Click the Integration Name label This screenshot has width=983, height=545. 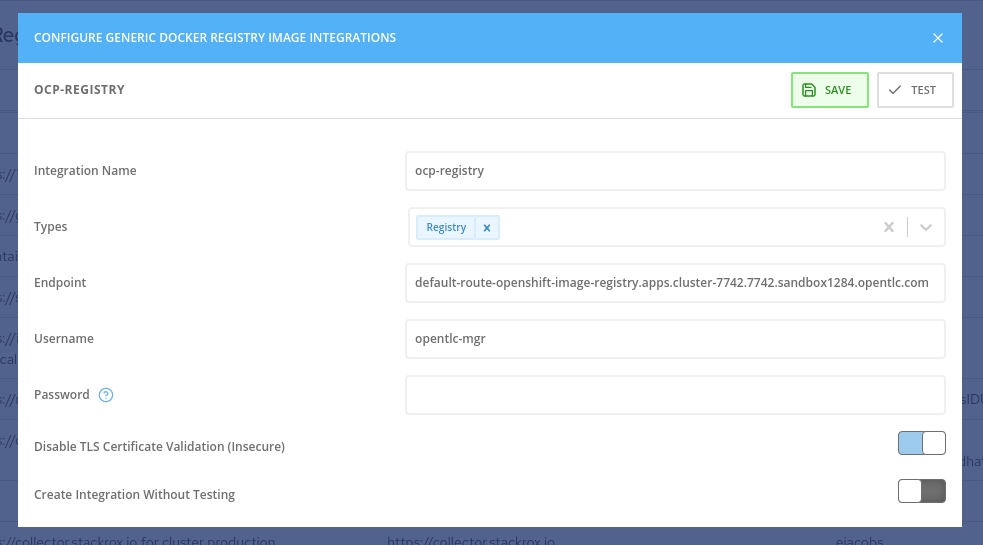[x=85, y=171]
